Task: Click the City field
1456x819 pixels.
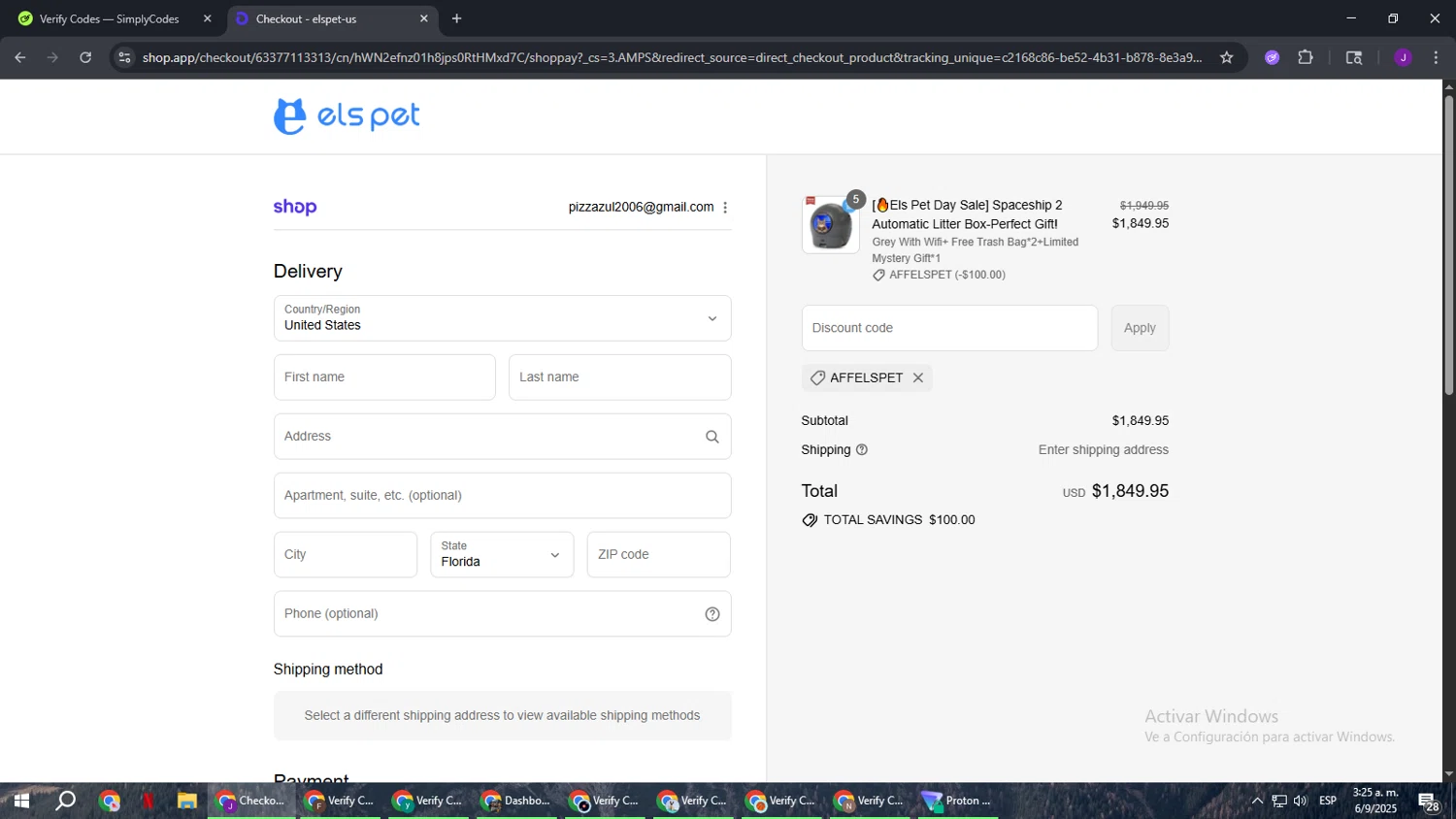Action: (x=346, y=554)
